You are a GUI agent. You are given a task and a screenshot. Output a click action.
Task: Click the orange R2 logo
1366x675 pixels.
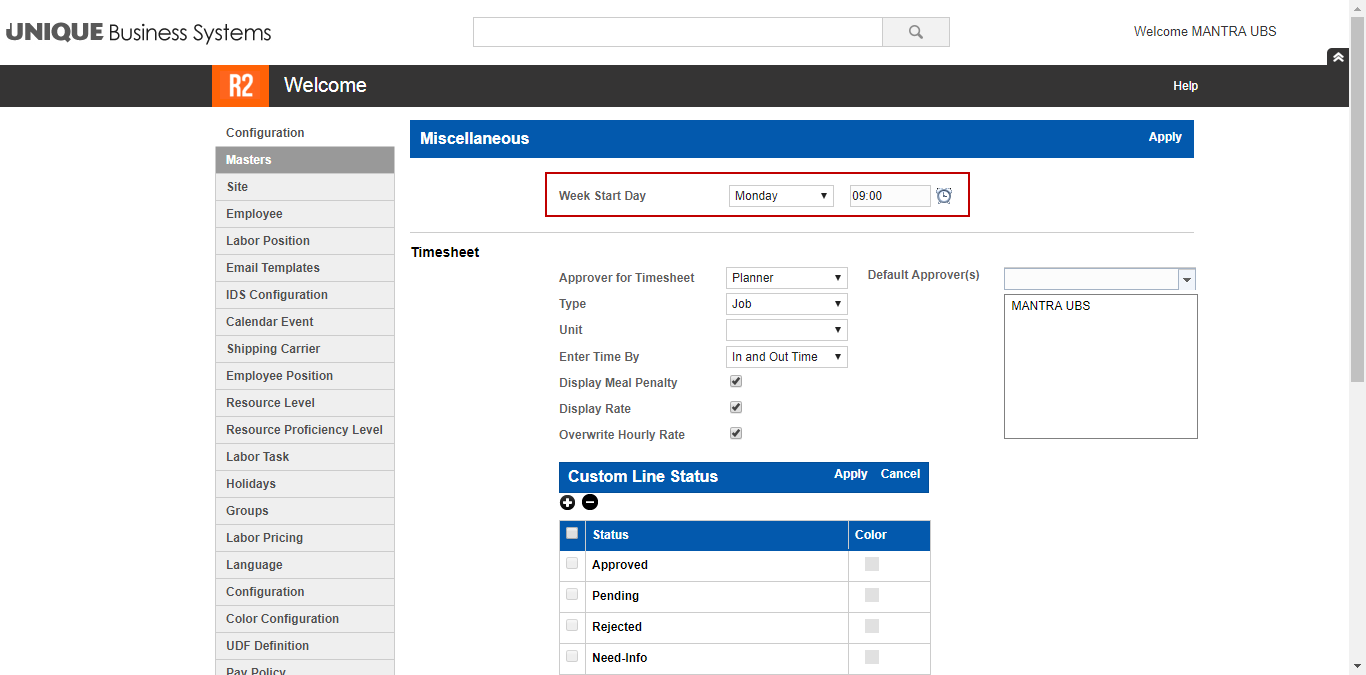(240, 86)
